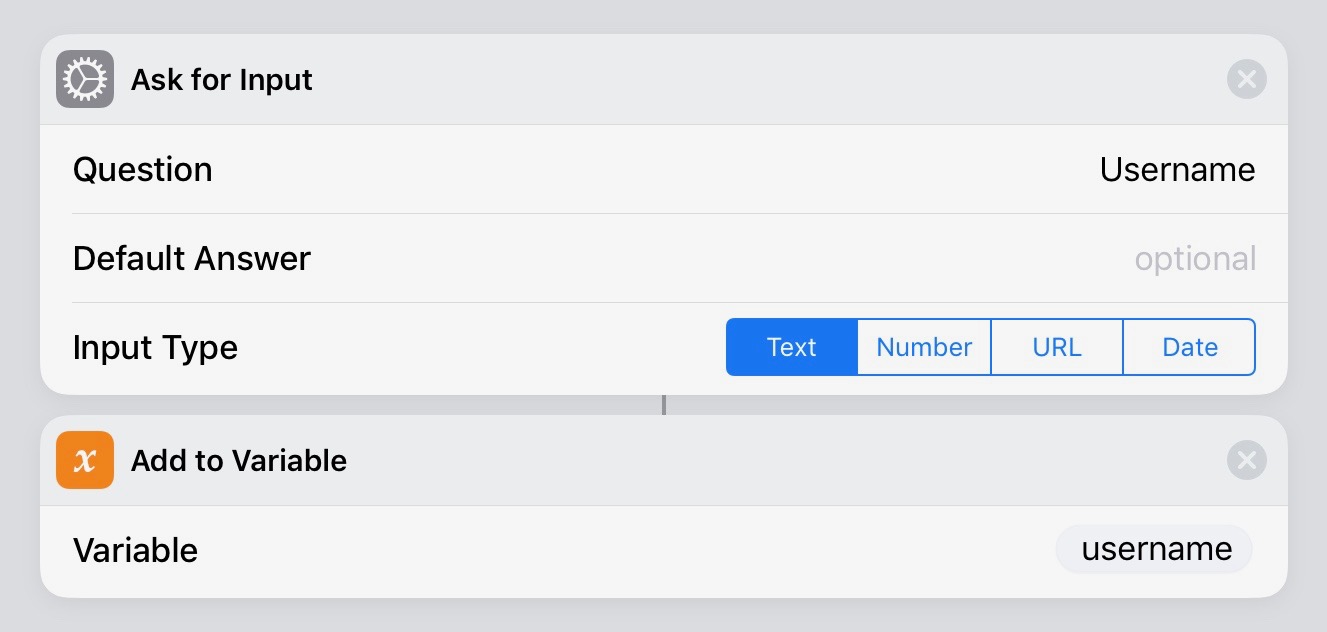Click the Add to Variable title
The width and height of the screenshot is (1327, 632).
239,461
